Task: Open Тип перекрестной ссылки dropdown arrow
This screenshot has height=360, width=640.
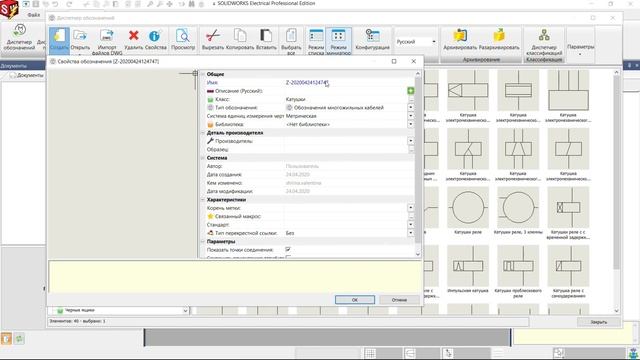Action: tap(411, 233)
